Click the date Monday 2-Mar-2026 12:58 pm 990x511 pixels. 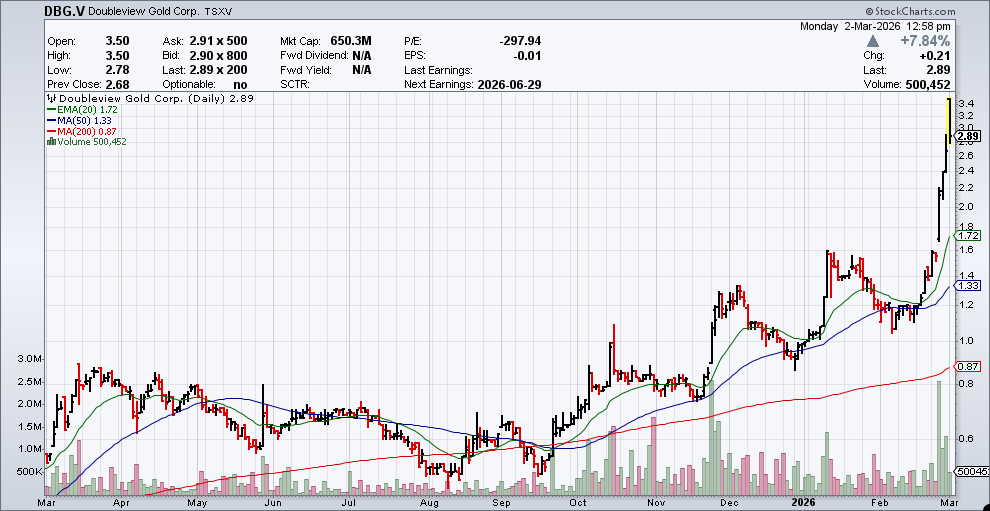tap(874, 27)
